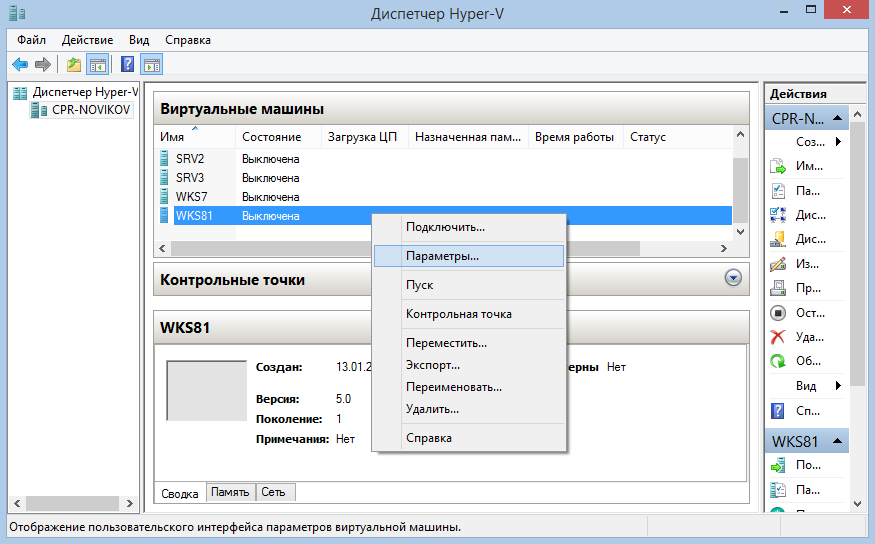Collapse the CPR-N... actions section

(840, 118)
